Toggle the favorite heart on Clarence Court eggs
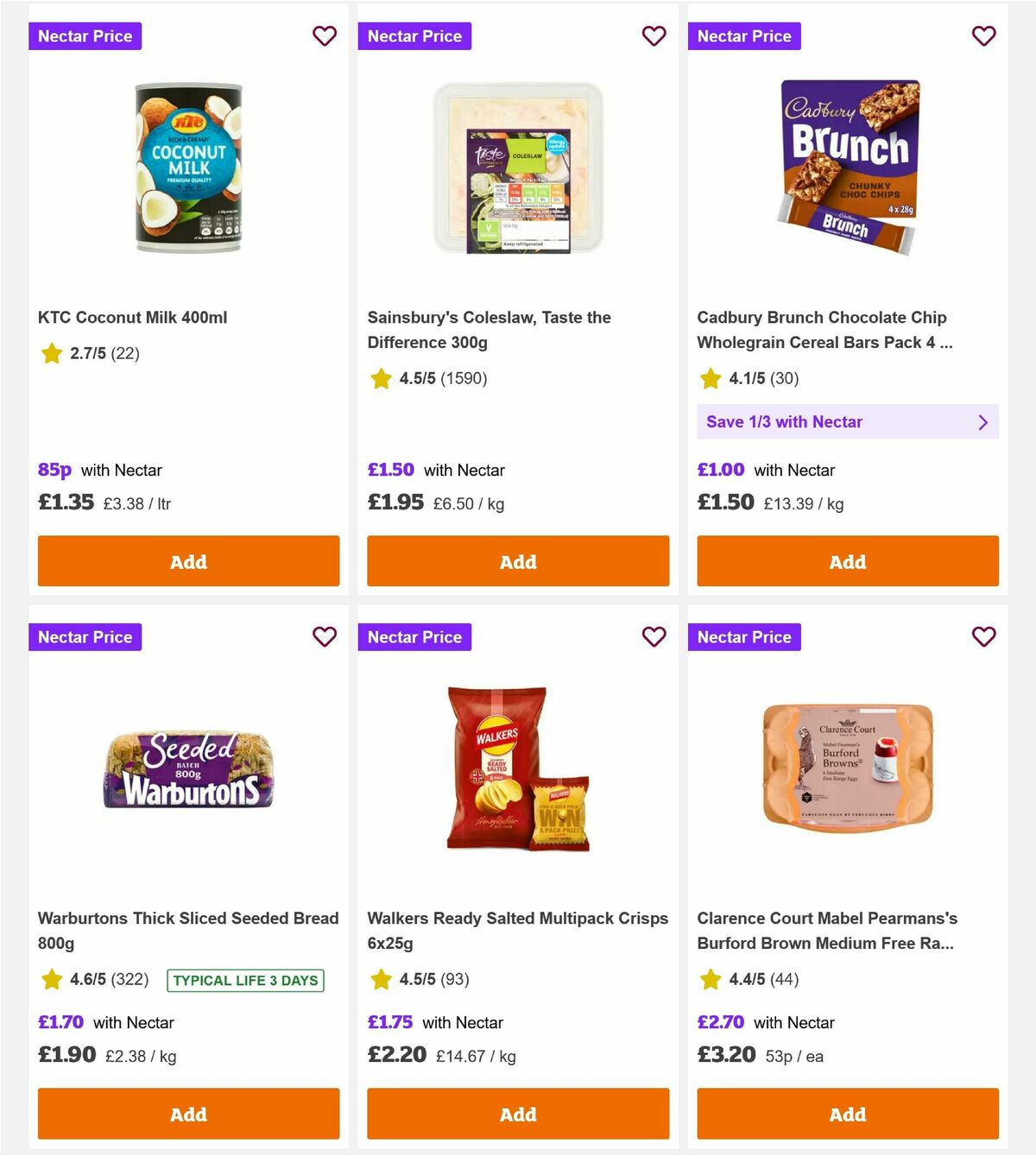1036x1156 pixels. (x=983, y=637)
